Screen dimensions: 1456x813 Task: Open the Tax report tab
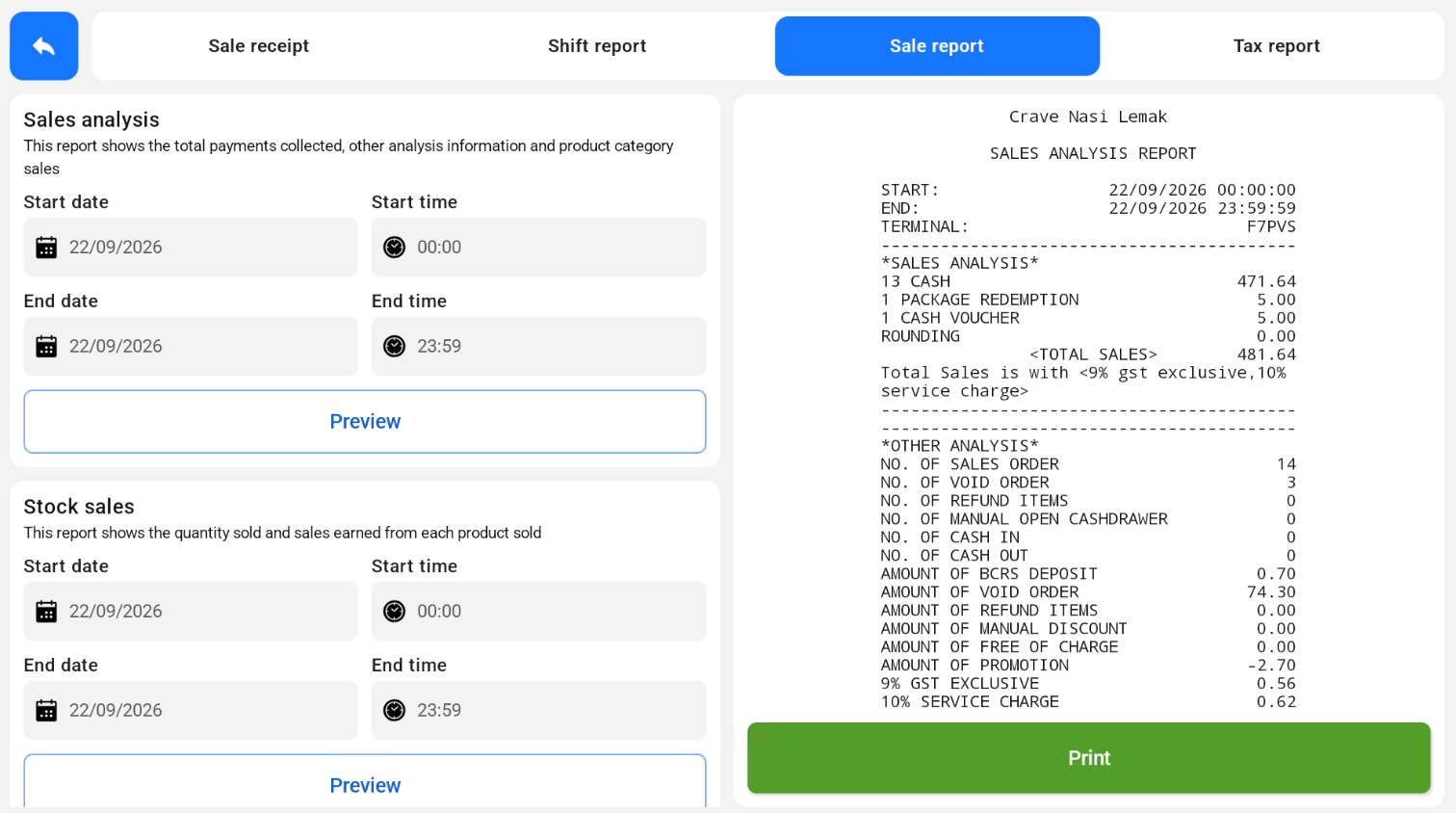(1277, 46)
